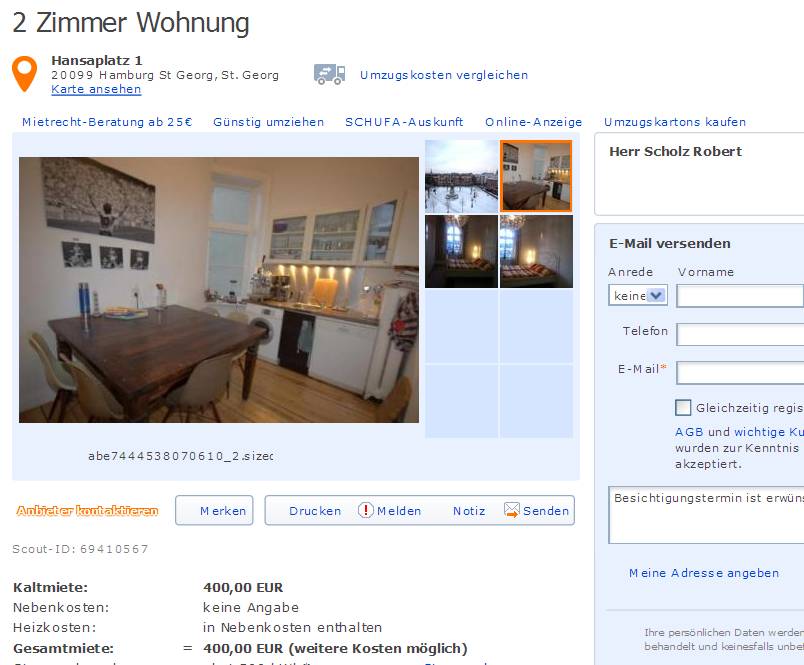Click the Senden envelope icon
Screen dimensions: 804x665
pos(512,510)
